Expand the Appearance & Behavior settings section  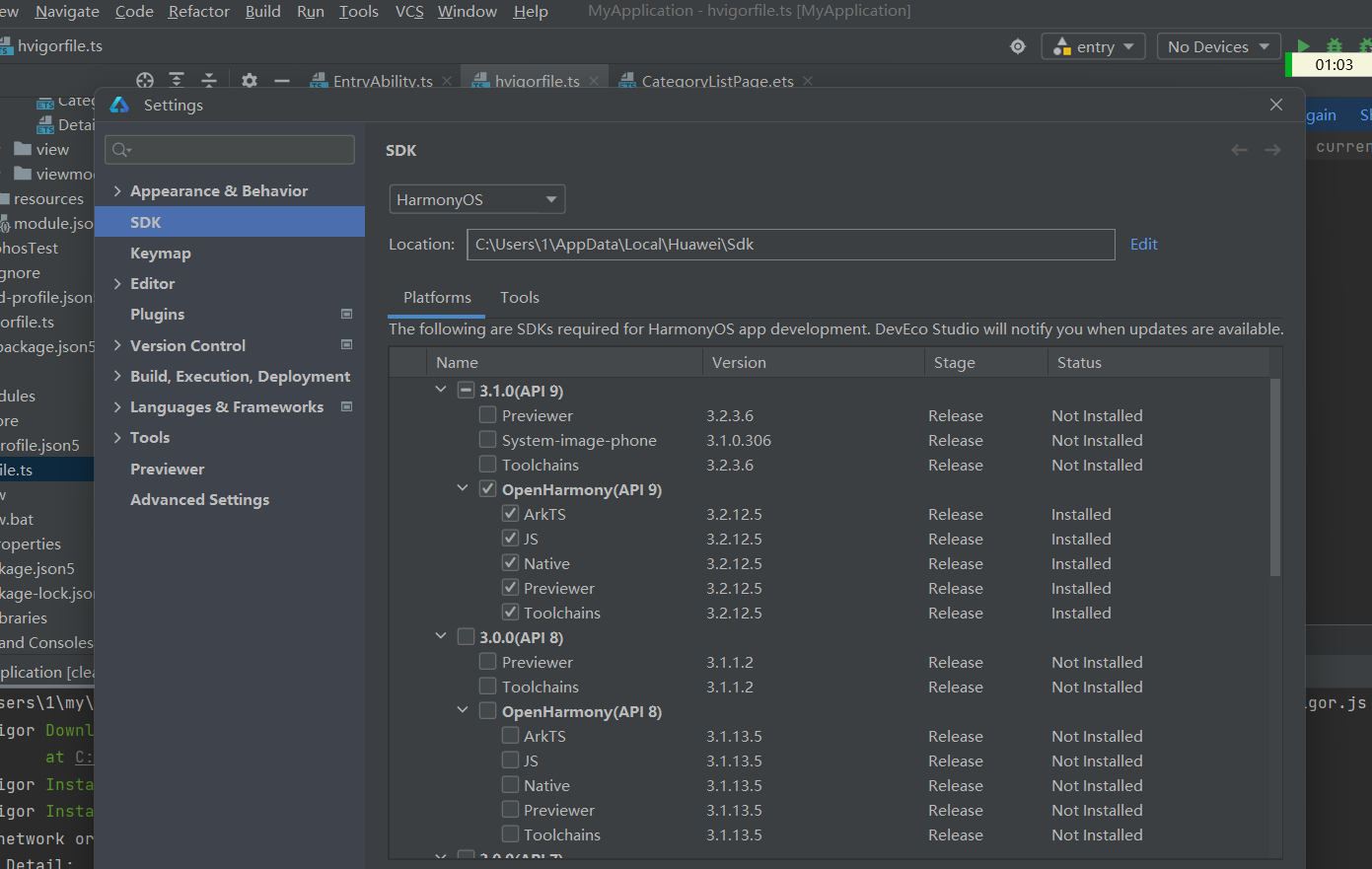click(x=117, y=191)
